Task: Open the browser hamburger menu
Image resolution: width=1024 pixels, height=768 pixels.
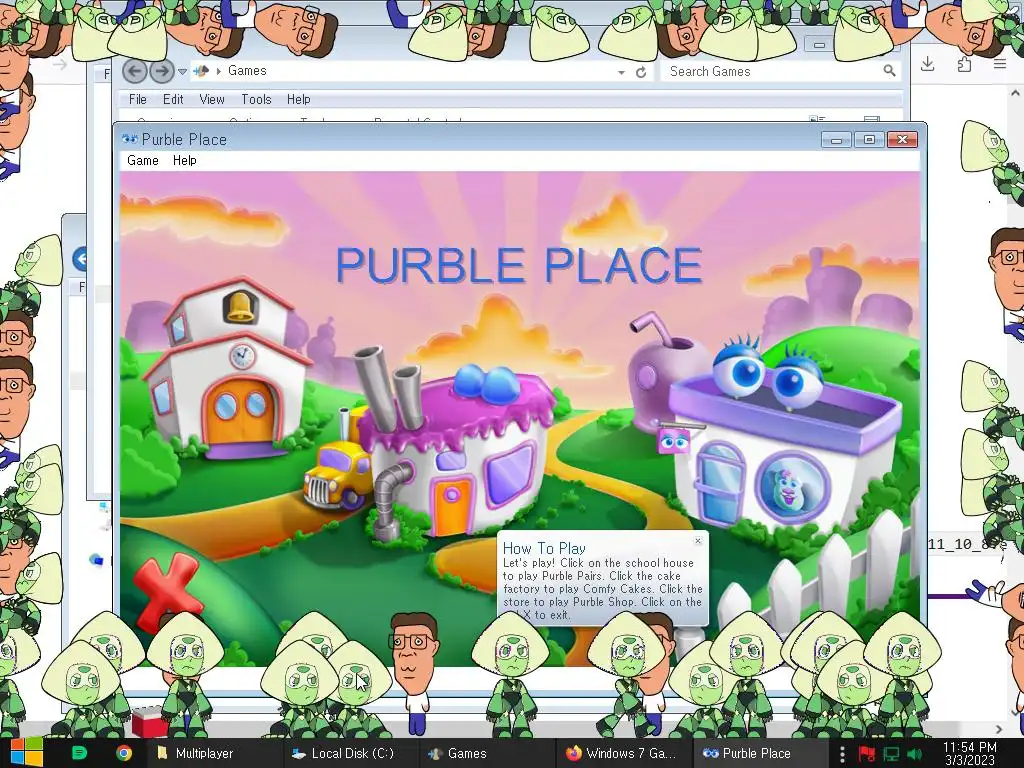Action: coord(1000,64)
